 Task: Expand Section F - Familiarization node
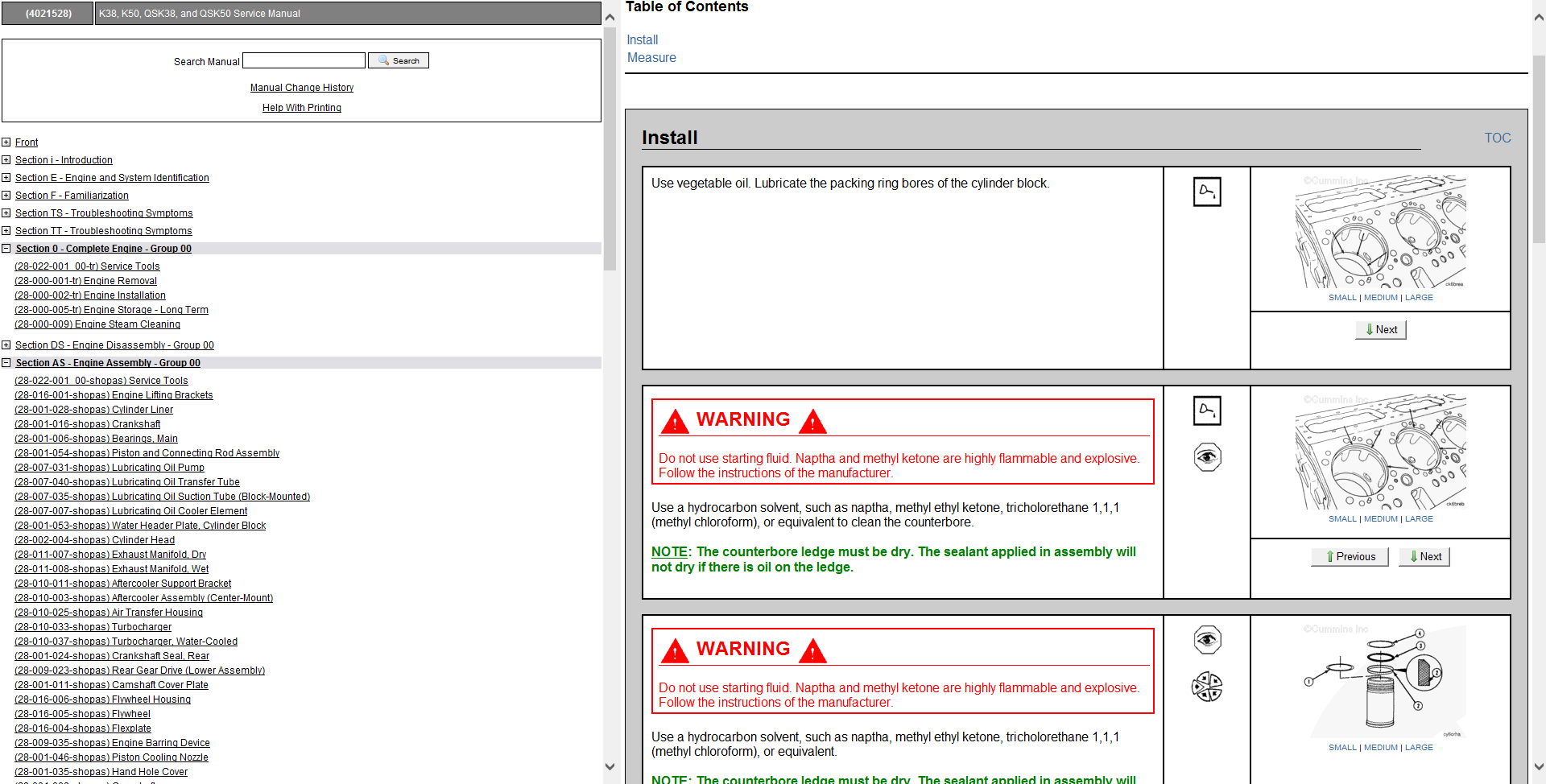pos(6,196)
